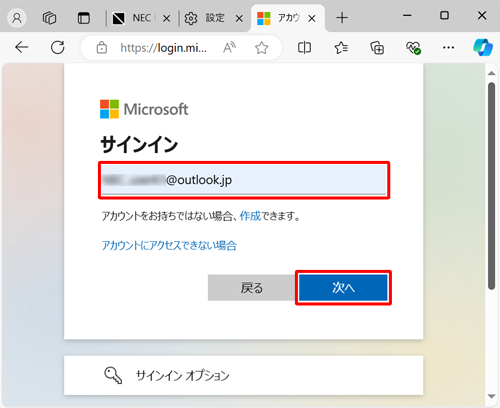This screenshot has height=408, width=500.
Task: Go back to the previous page
Action: pyautogui.click(x=22, y=48)
